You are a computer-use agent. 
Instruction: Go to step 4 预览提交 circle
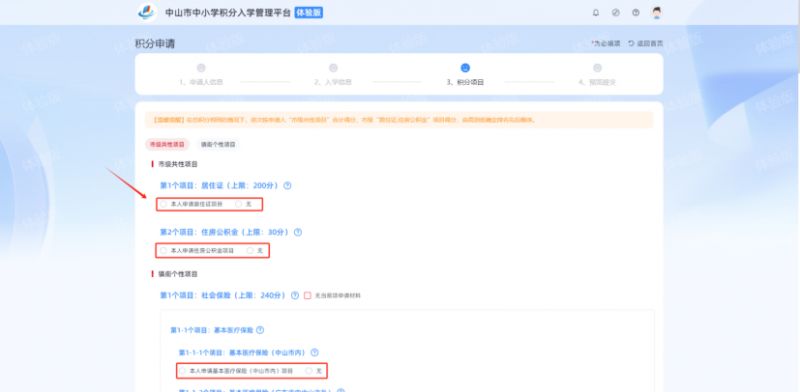click(597, 68)
